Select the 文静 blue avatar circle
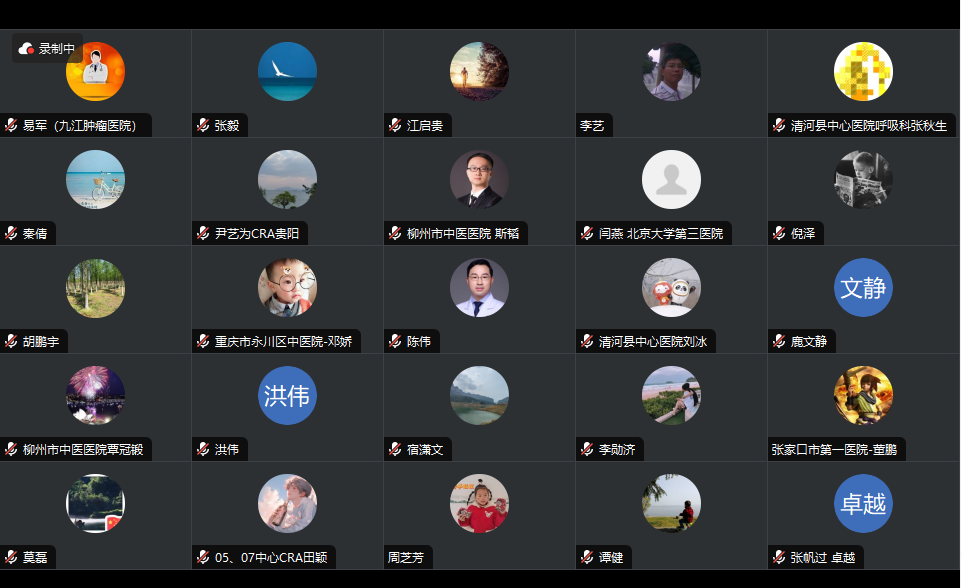The width and height of the screenshot is (962, 588). tap(863, 287)
